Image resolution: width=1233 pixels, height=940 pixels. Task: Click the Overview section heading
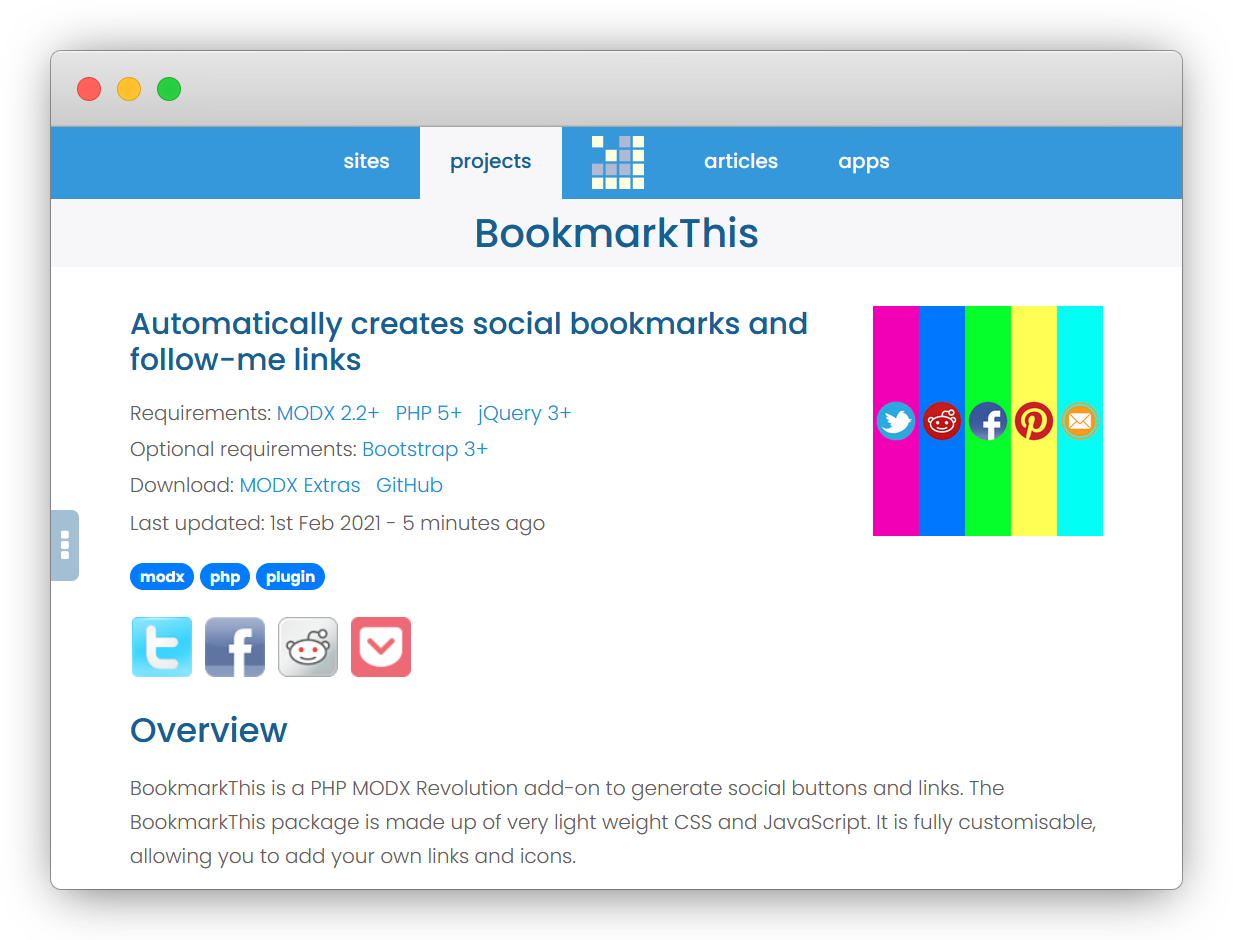point(209,730)
